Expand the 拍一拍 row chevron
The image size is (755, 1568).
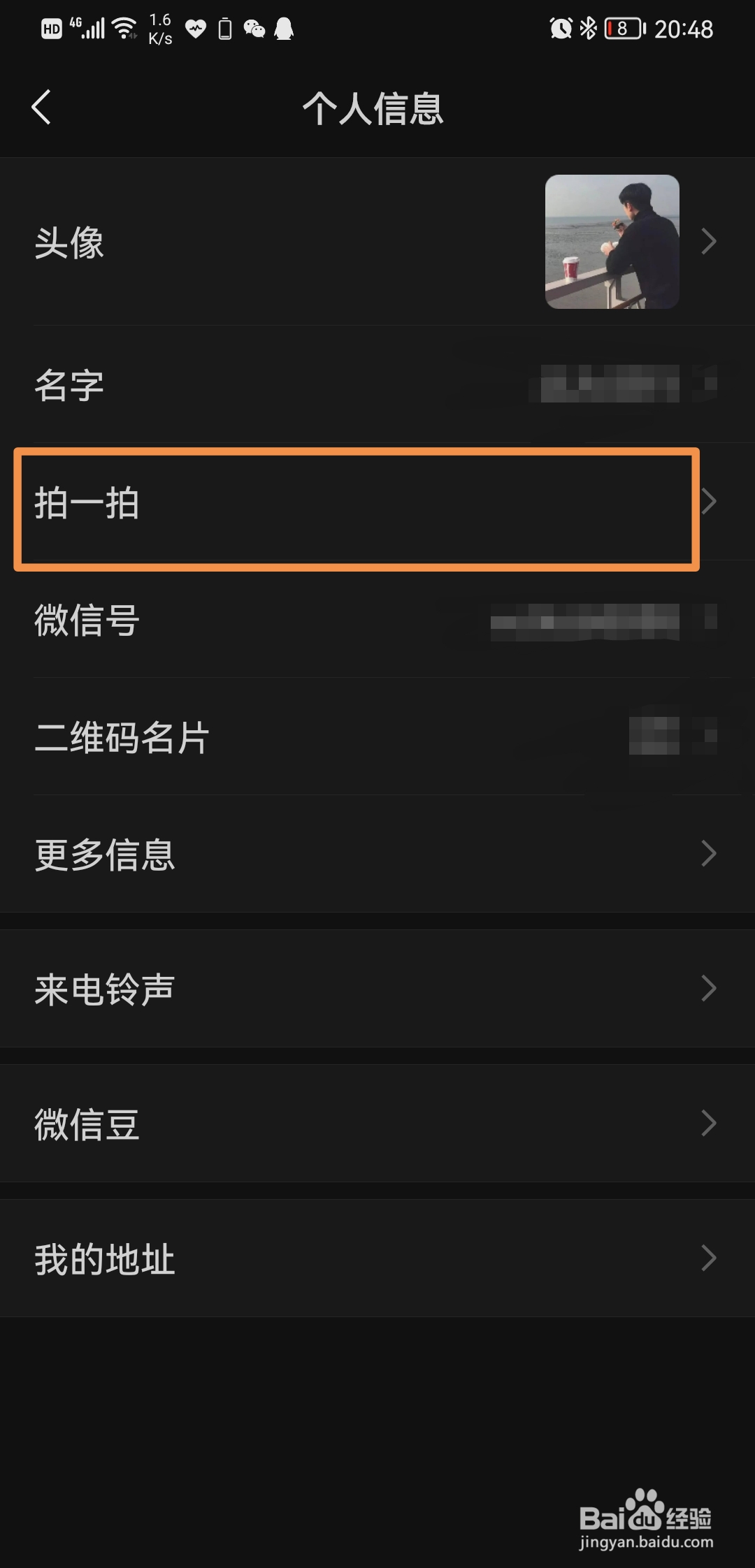click(x=709, y=501)
